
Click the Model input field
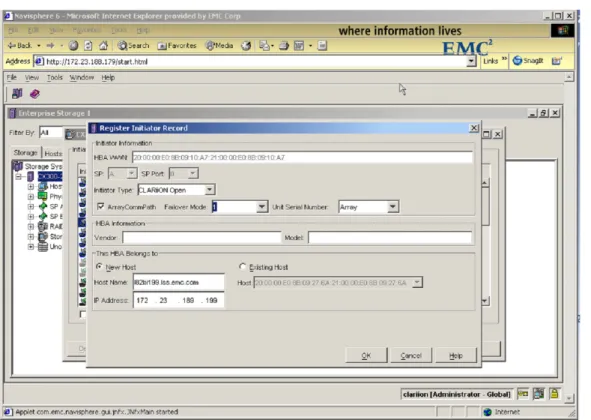[x=390, y=238]
